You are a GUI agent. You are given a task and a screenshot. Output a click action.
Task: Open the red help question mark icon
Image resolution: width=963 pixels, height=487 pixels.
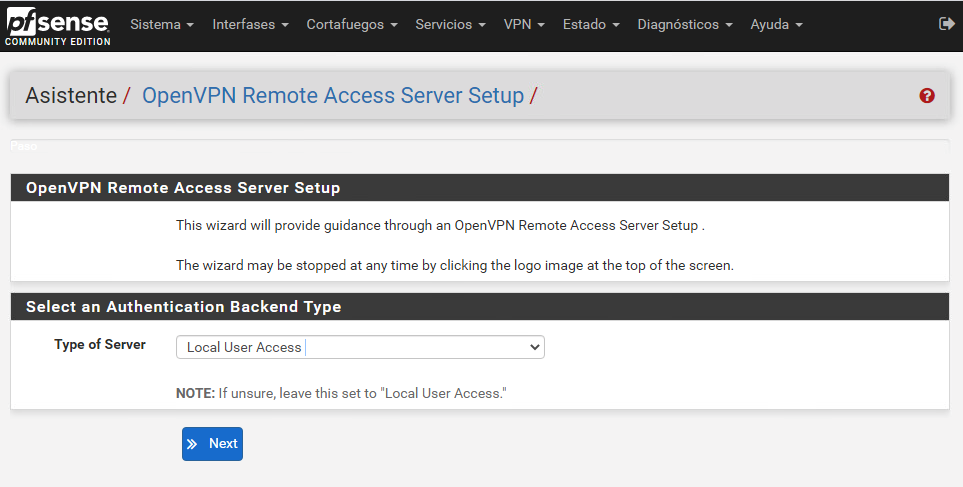pyautogui.click(x=927, y=96)
